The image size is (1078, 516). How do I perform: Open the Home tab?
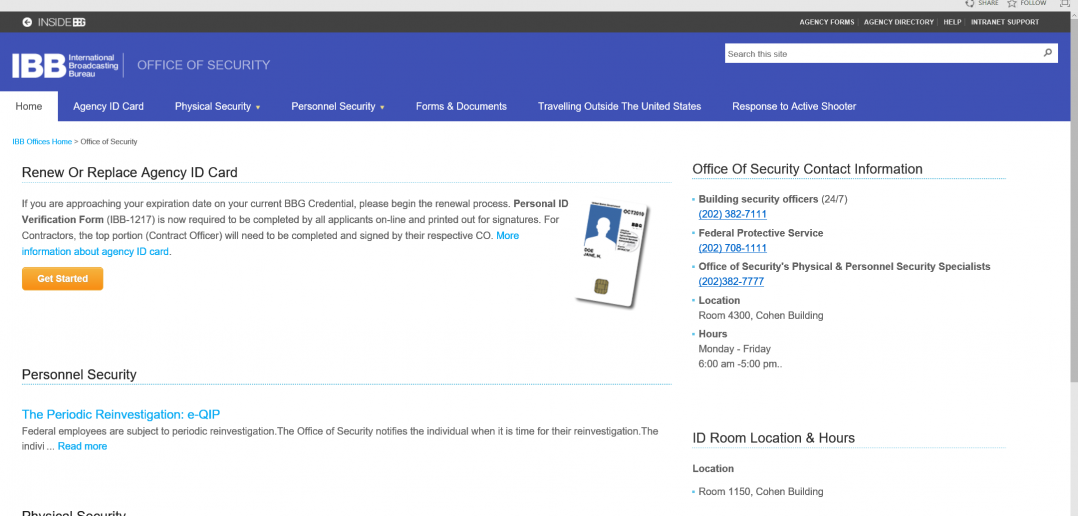click(29, 106)
